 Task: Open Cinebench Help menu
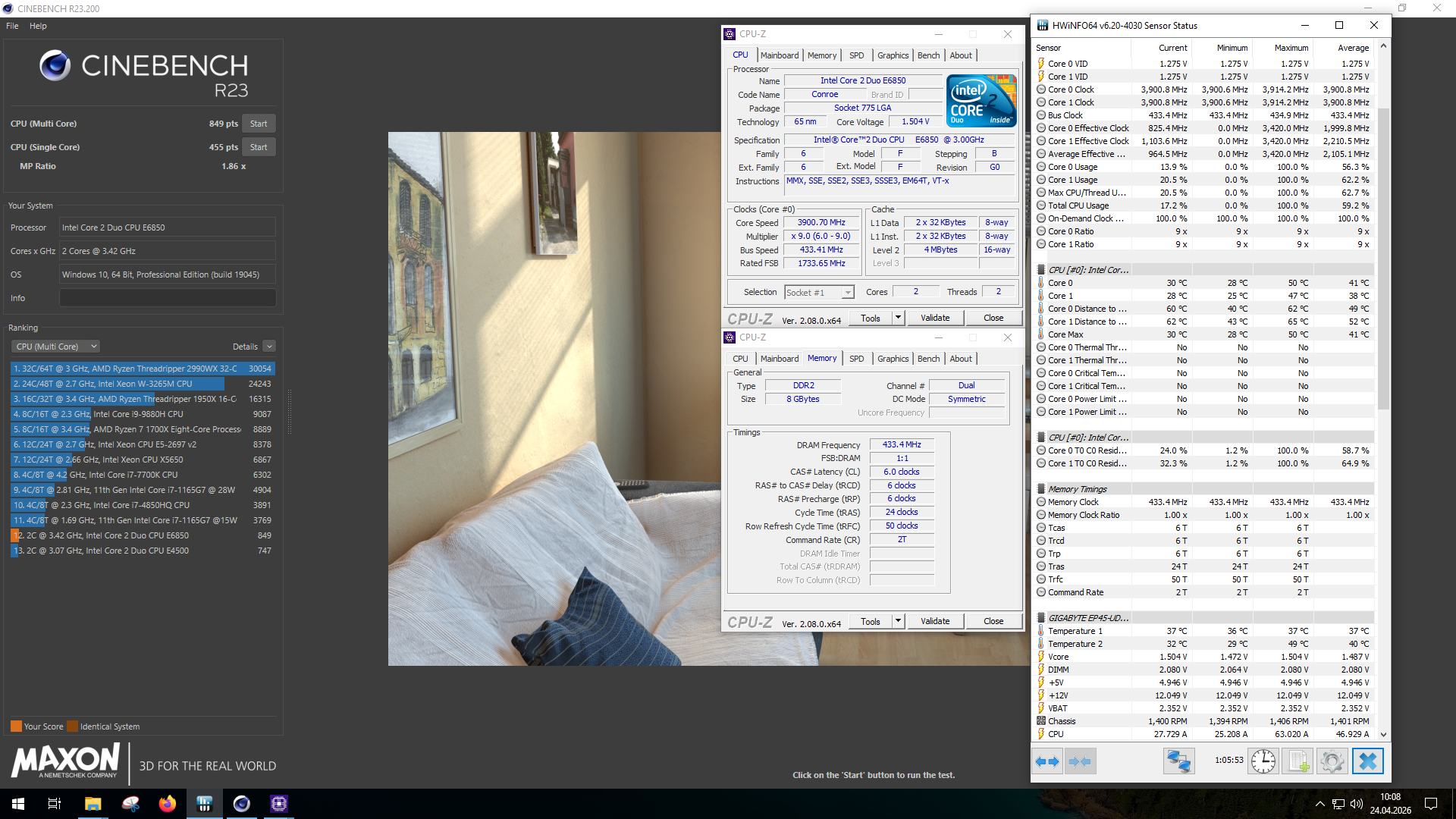tap(38, 26)
